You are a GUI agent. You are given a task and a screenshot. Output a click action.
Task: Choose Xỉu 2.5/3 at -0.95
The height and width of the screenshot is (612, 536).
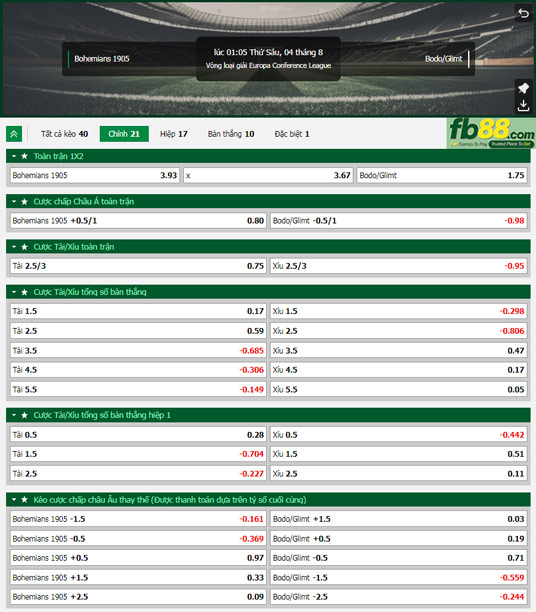(399, 266)
